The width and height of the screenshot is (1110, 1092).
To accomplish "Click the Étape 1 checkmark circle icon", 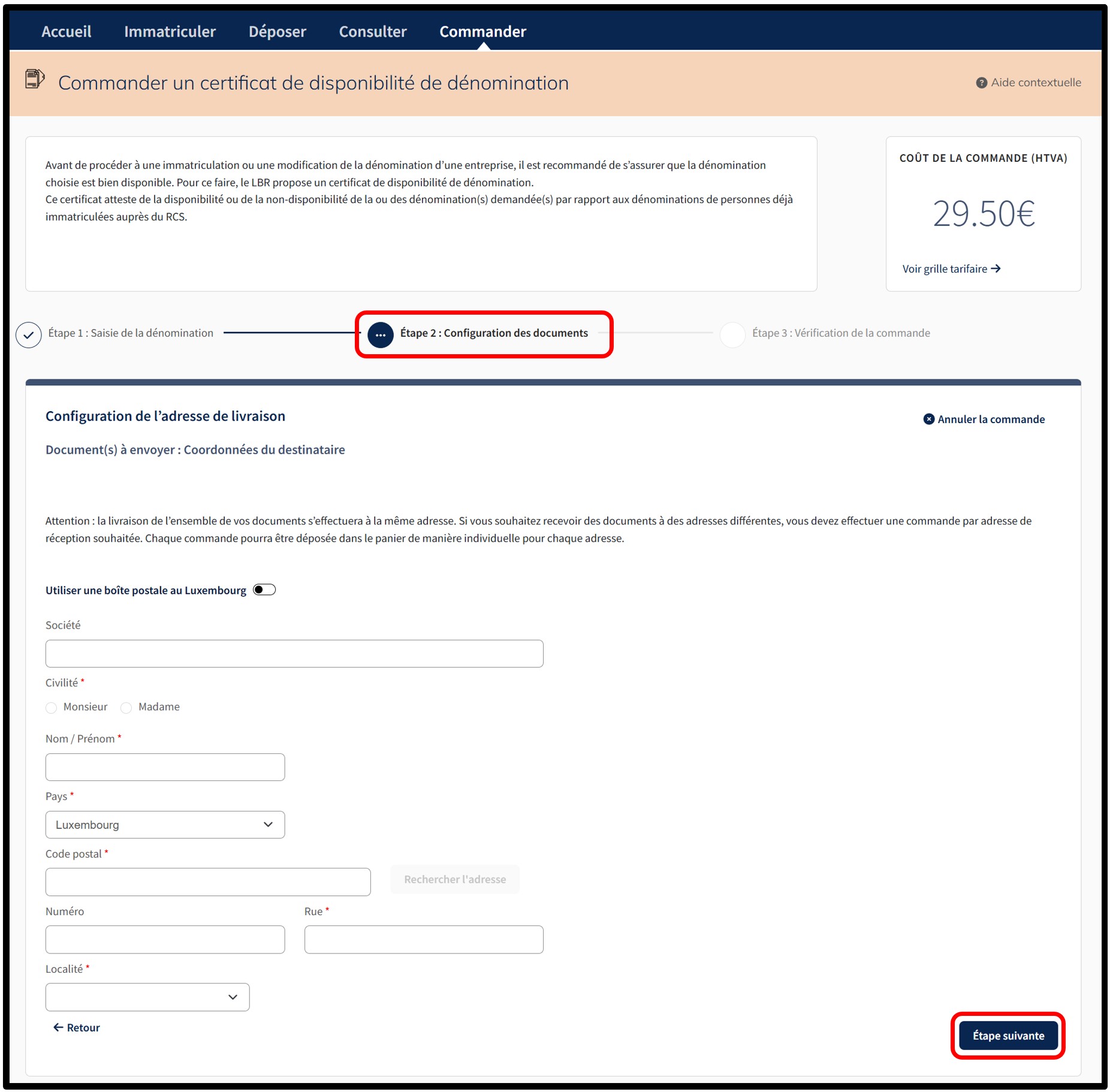I will [29, 334].
